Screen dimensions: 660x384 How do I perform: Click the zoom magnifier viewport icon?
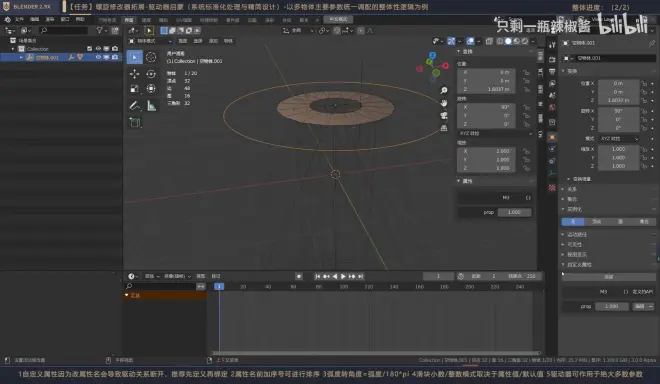(x=444, y=90)
